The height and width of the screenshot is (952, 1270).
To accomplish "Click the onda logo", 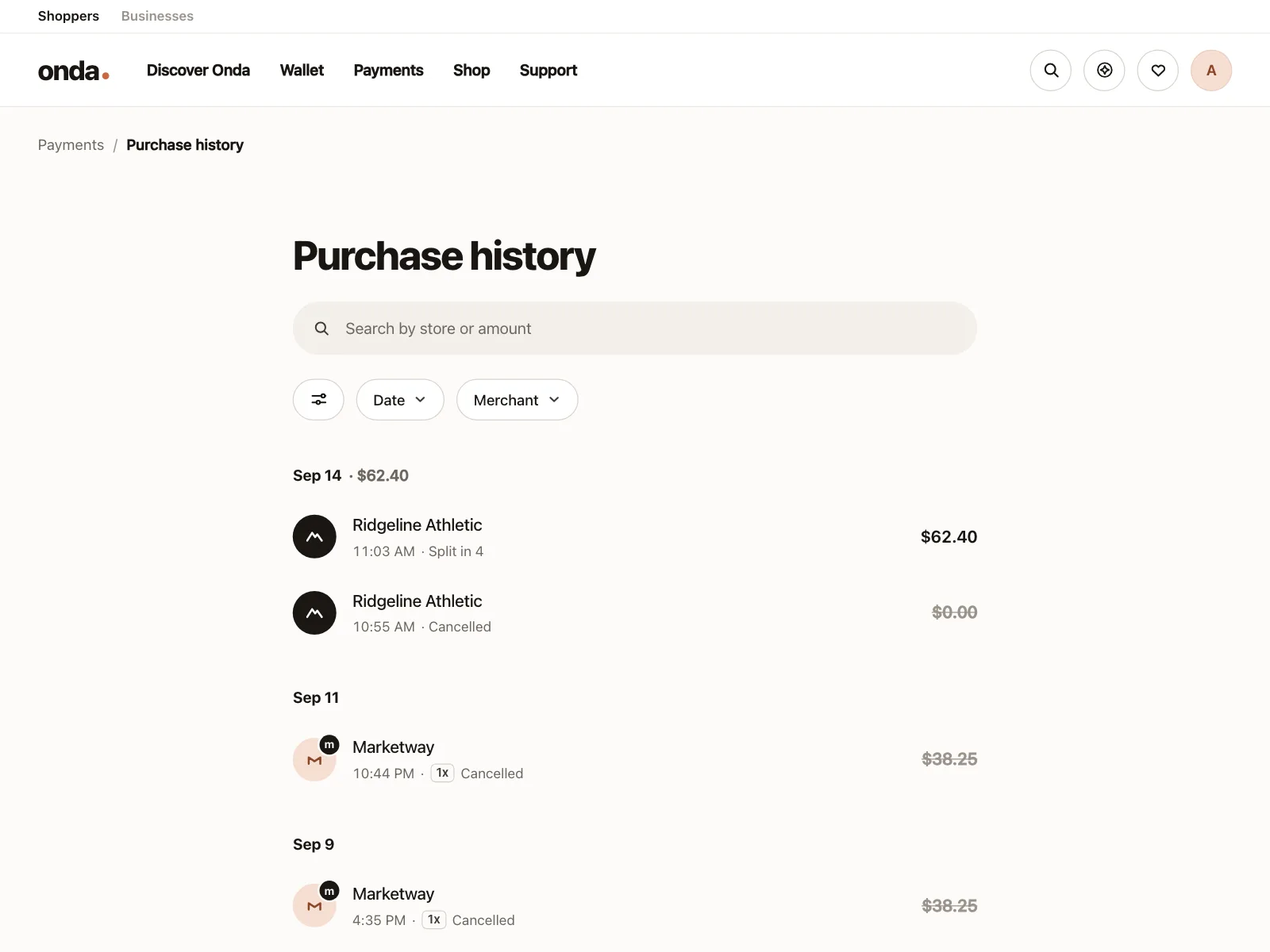I will point(73,71).
